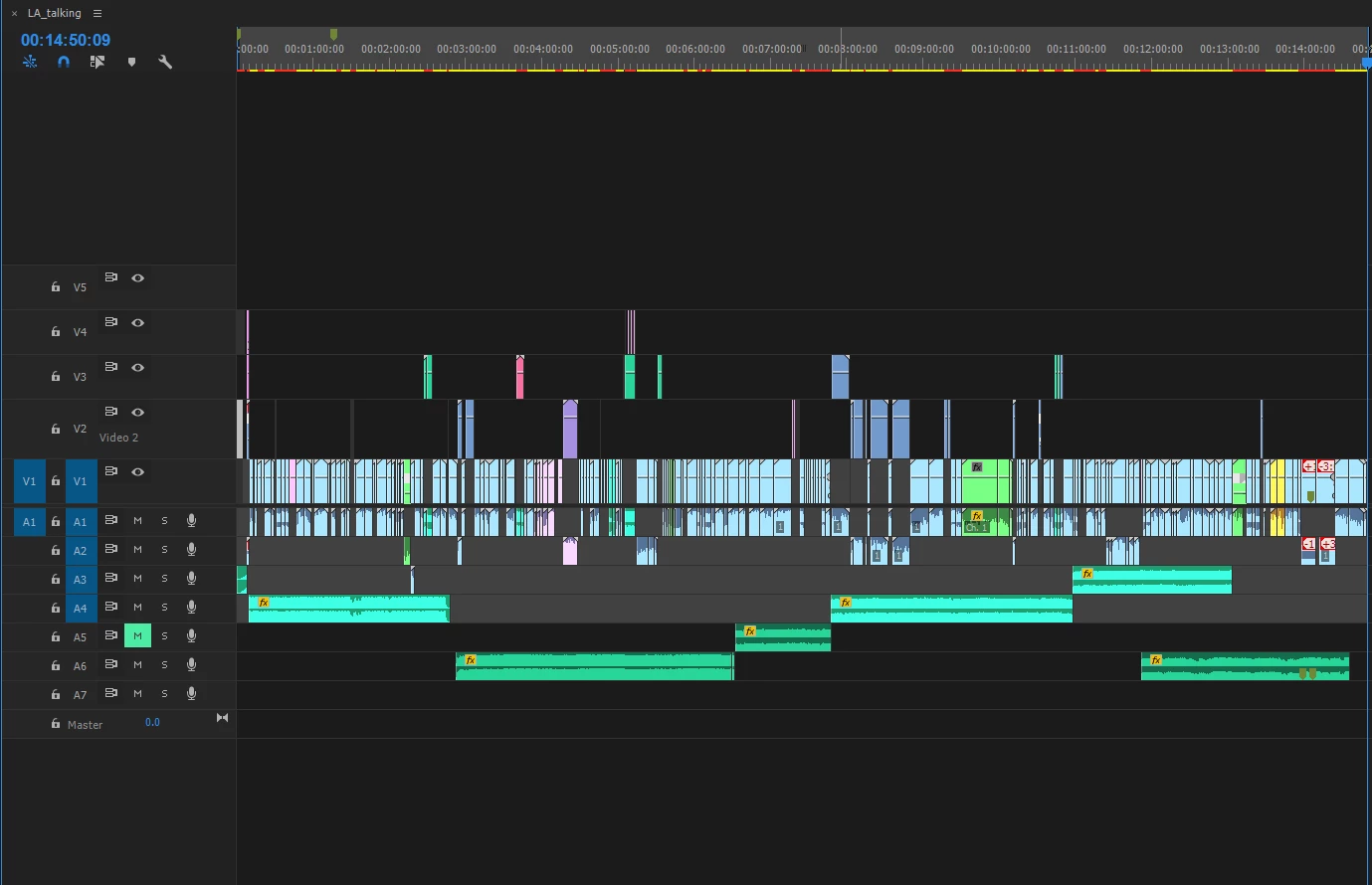1372x885 pixels.
Task: Toggle Linked Selection icon
Action: tap(97, 62)
